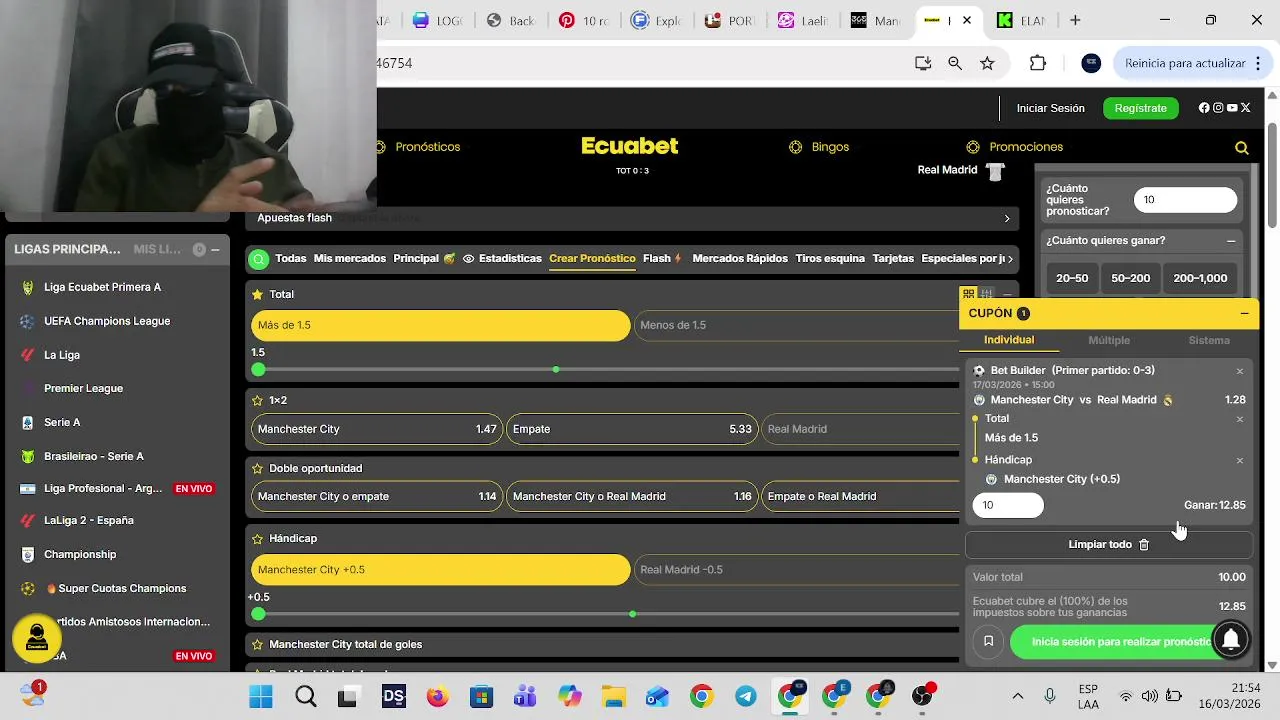Pick Manchester City o Real Madrid 1.16
Image resolution: width=1280 pixels, height=720 pixels.
pyautogui.click(x=632, y=496)
